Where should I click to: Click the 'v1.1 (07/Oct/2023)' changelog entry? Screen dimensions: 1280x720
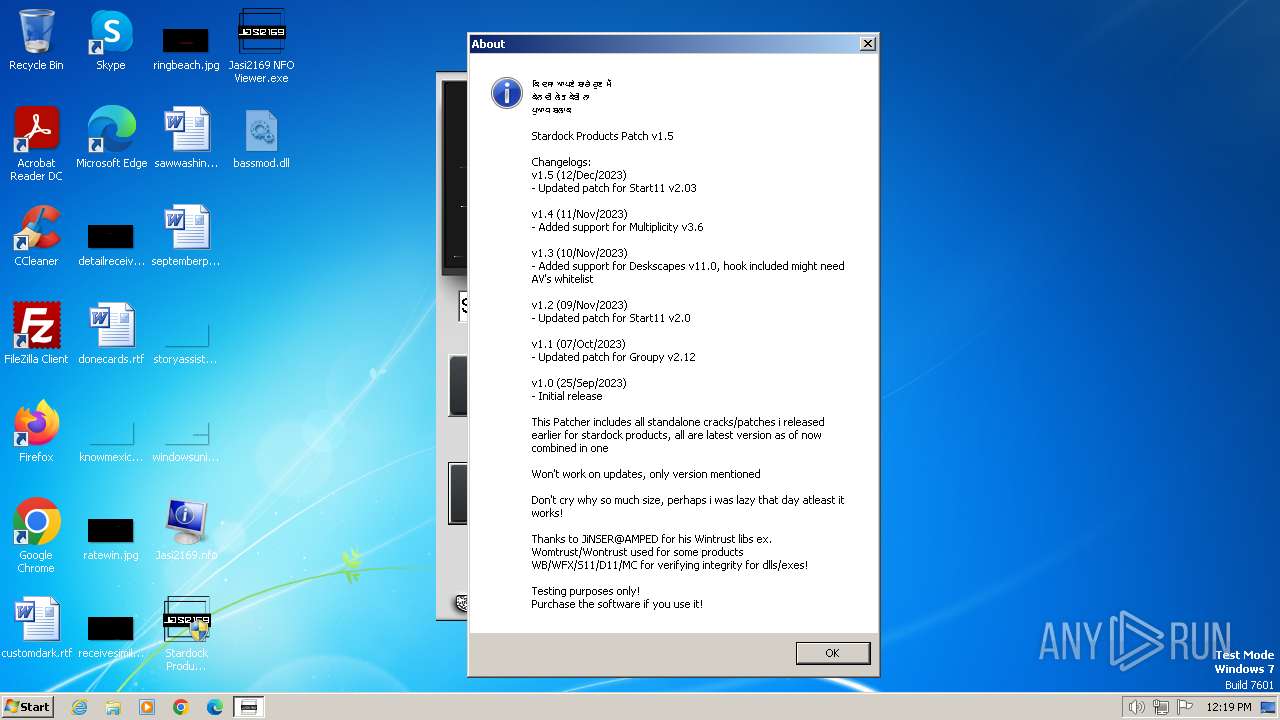[578, 344]
